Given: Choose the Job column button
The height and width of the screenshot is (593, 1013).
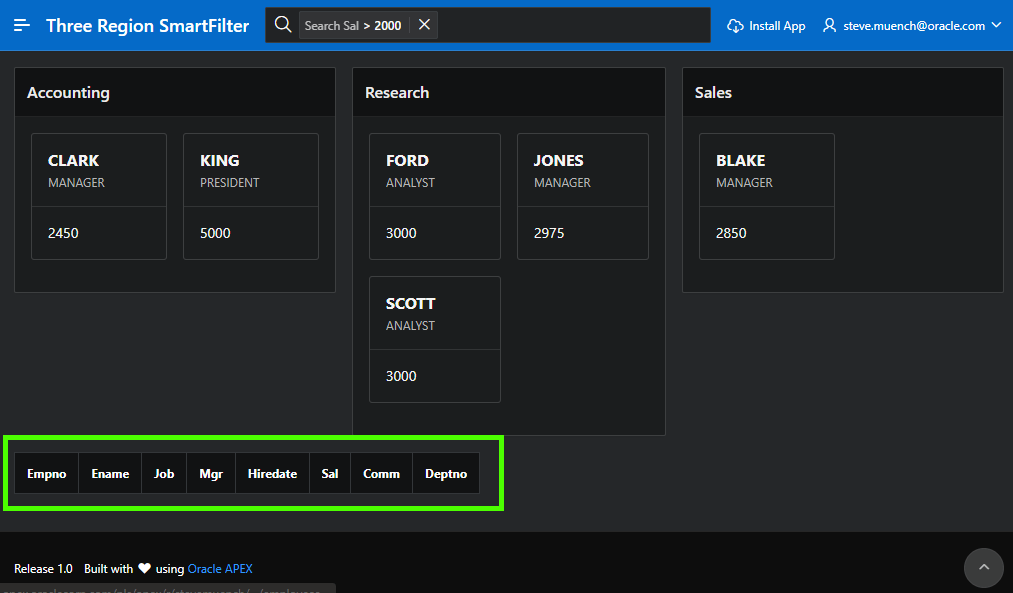Looking at the screenshot, I should tap(164, 473).
